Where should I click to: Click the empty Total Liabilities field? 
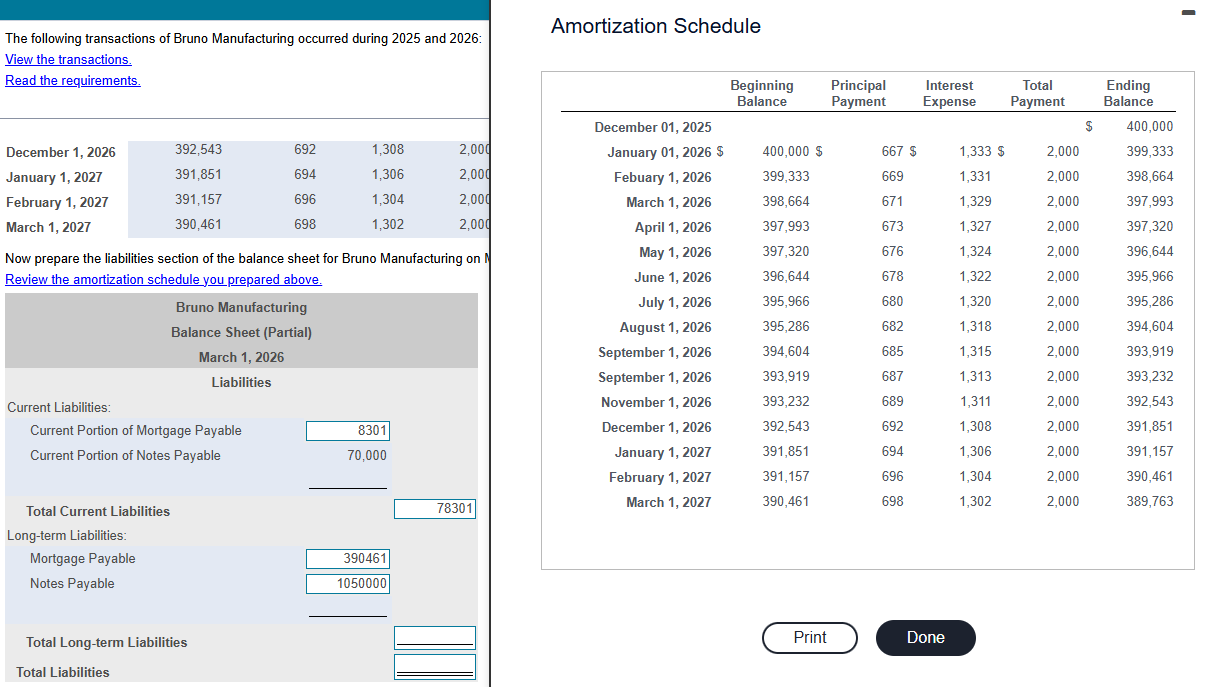(x=435, y=667)
